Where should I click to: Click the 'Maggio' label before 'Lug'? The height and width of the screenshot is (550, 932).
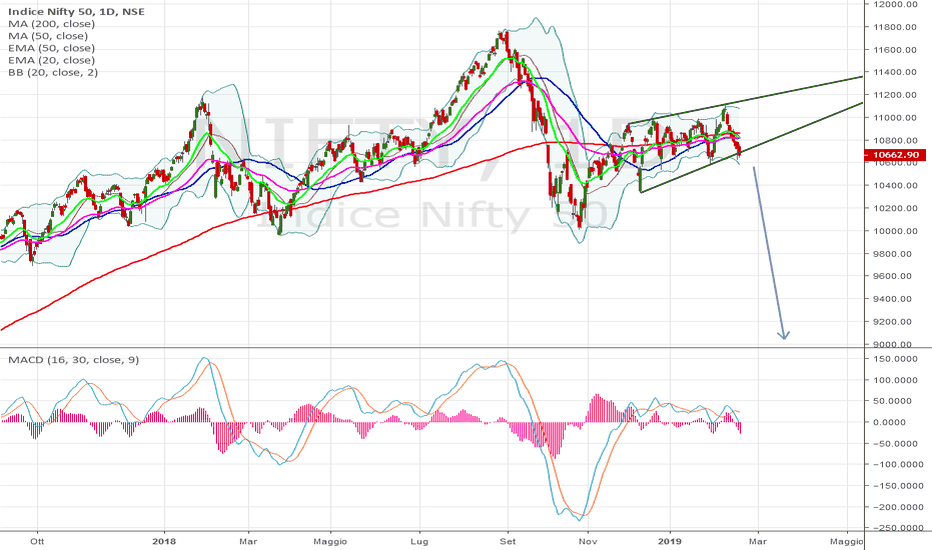330,542
